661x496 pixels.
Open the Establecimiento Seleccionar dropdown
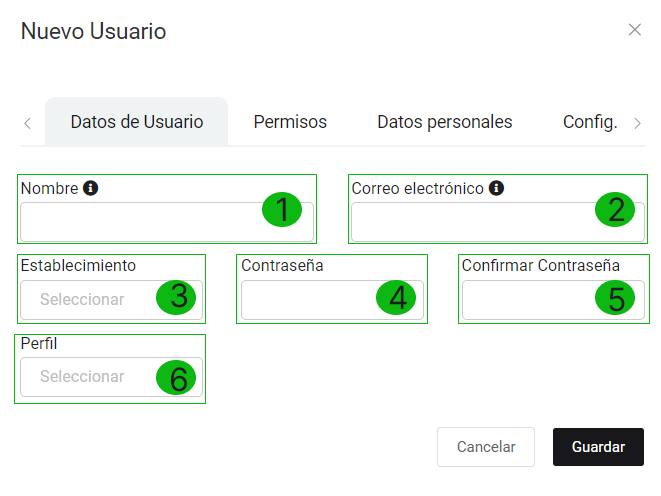(x=111, y=300)
